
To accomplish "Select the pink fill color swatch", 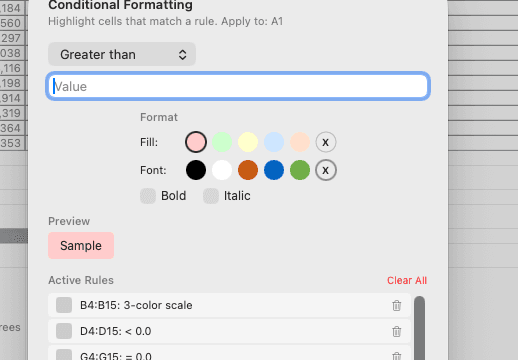I will click(x=196, y=142).
